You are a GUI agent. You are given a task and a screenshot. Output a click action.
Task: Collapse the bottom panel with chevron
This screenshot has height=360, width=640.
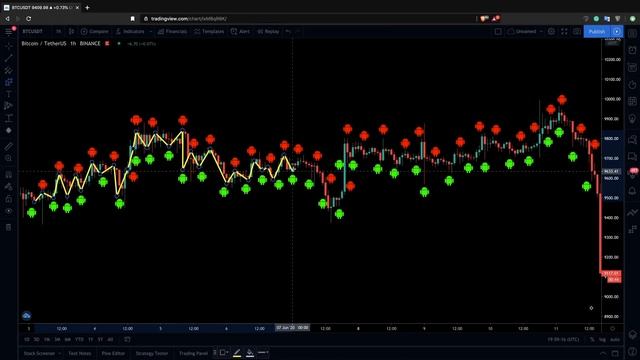(603, 353)
